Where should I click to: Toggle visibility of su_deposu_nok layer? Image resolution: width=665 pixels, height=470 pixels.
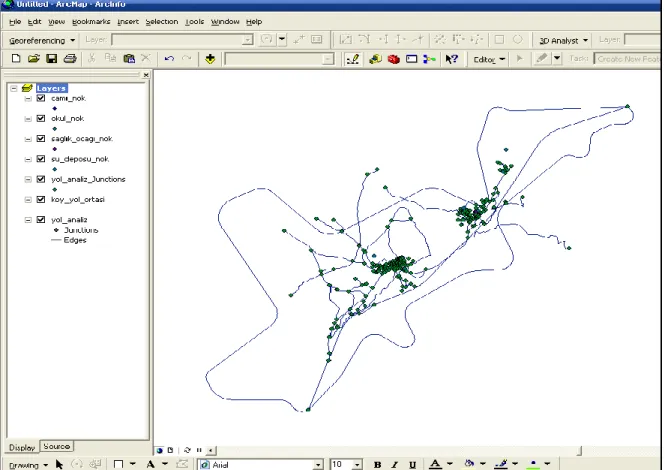click(x=41, y=159)
